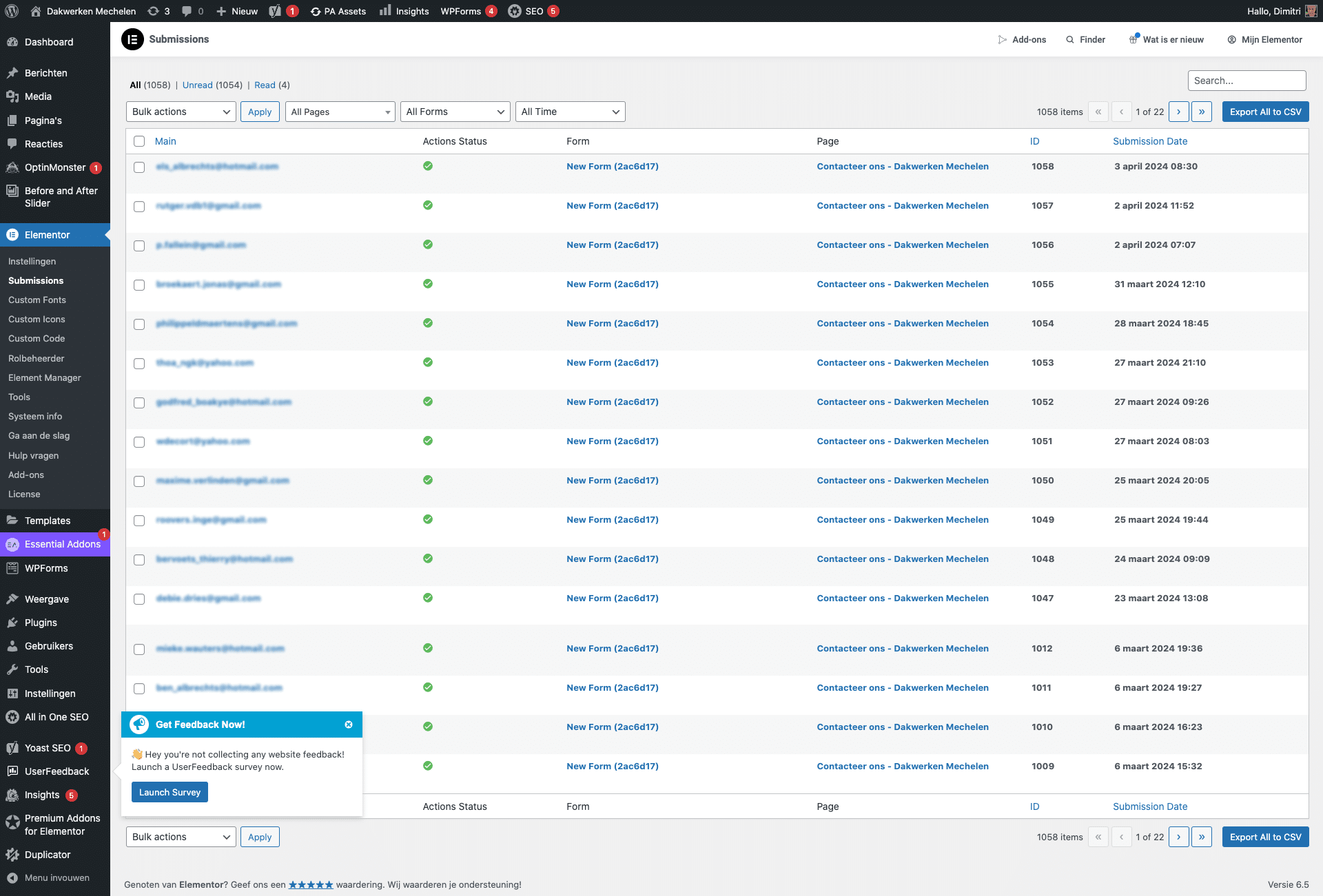Sort by ID column header

coord(1035,141)
